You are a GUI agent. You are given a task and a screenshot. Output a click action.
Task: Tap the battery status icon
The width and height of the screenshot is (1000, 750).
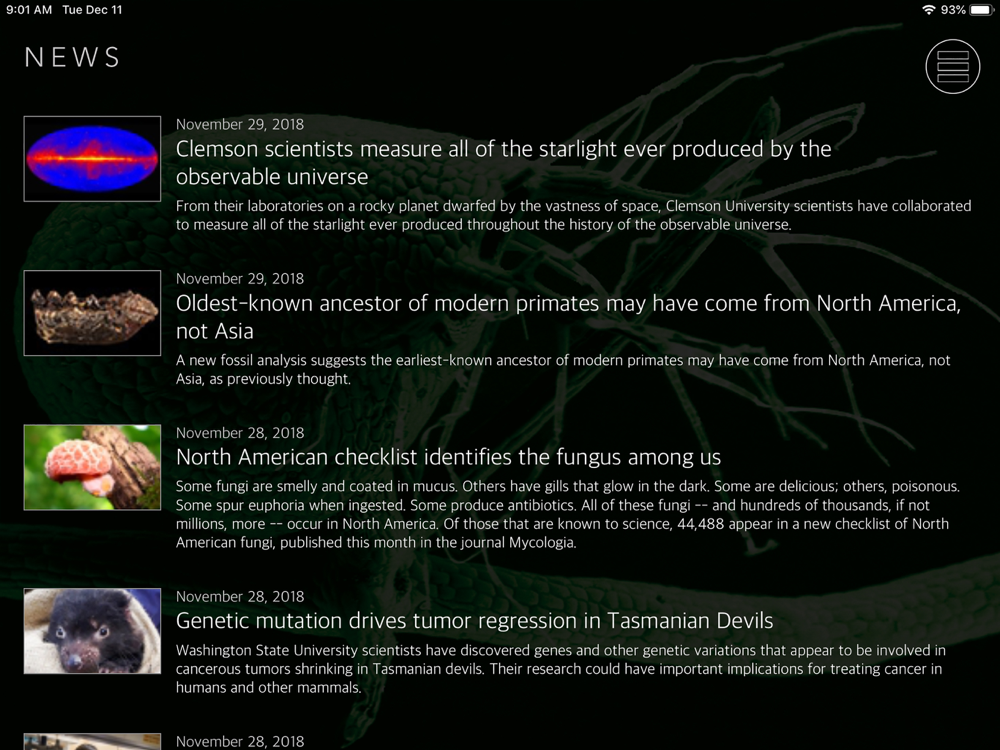pos(982,10)
